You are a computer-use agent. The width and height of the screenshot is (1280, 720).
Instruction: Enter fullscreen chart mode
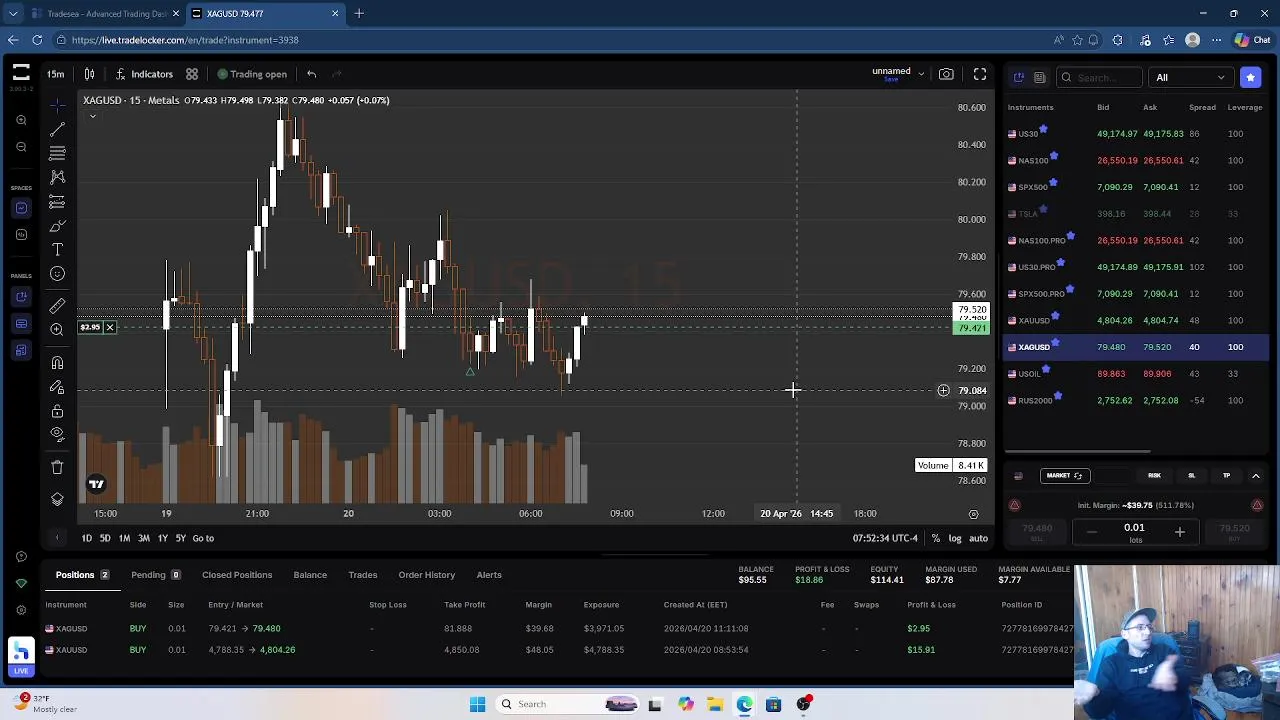pyautogui.click(x=980, y=74)
